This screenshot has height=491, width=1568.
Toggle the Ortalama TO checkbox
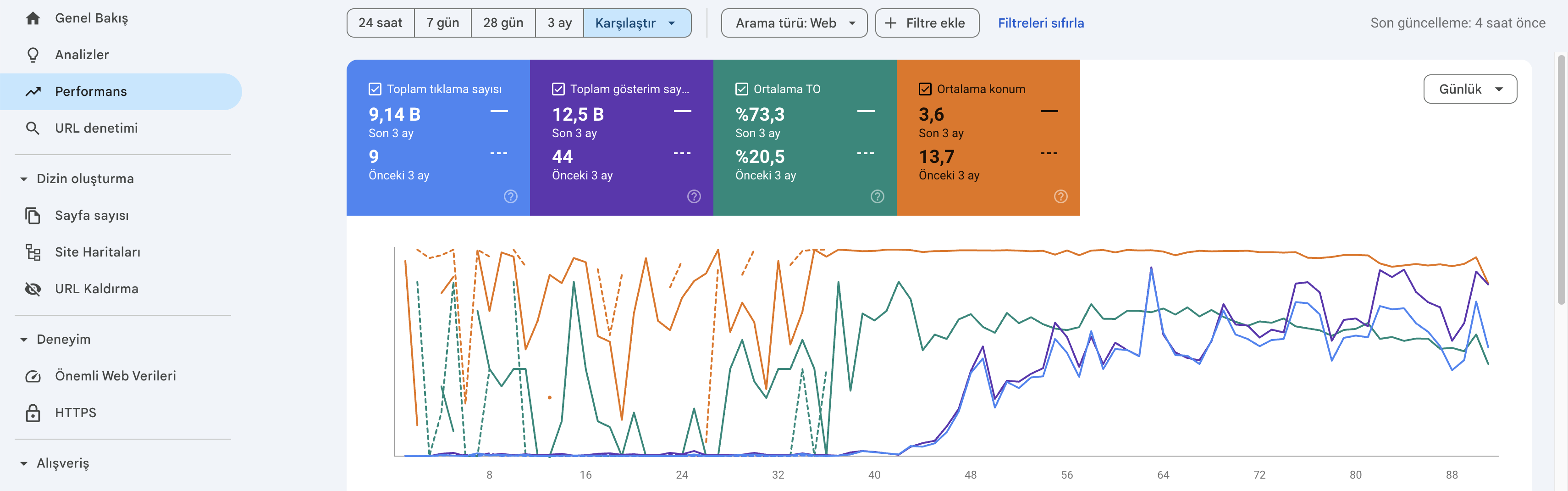coord(741,89)
